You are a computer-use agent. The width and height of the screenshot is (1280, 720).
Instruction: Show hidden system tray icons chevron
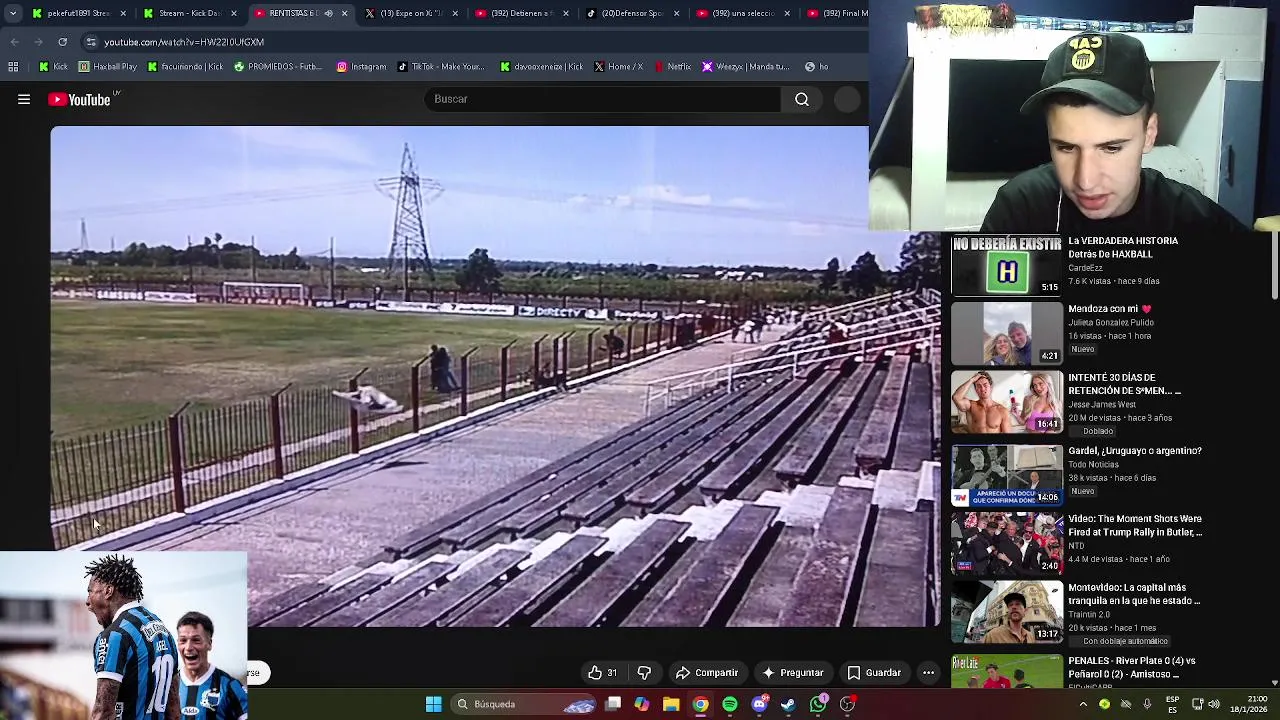point(1083,704)
